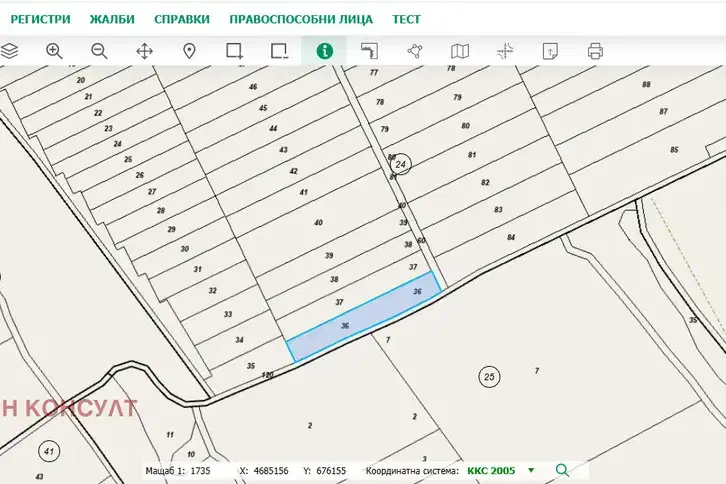Select parcel labeled 35 beside 120

[250, 366]
